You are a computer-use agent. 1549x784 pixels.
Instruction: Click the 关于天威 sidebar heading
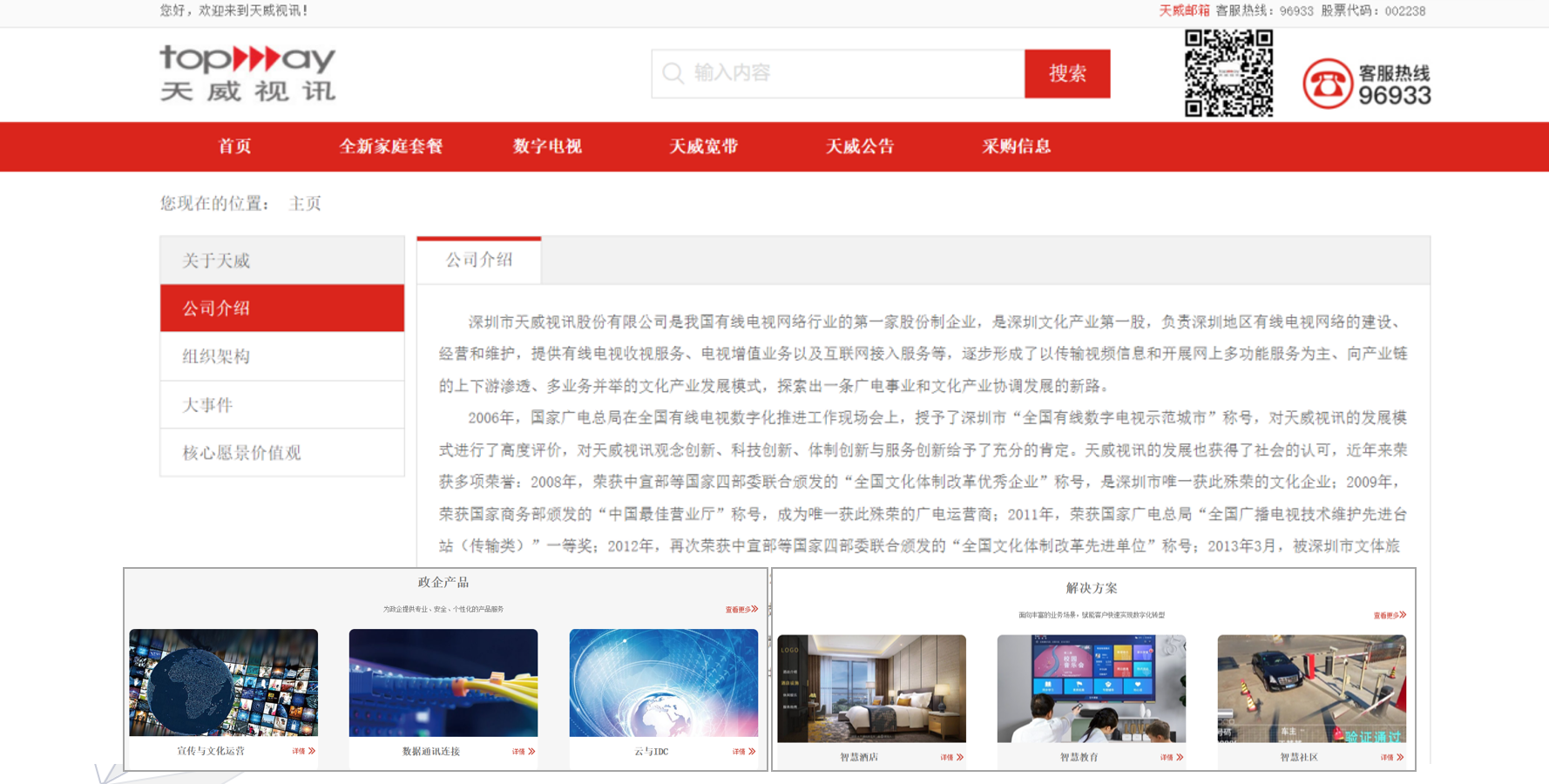tap(282, 260)
